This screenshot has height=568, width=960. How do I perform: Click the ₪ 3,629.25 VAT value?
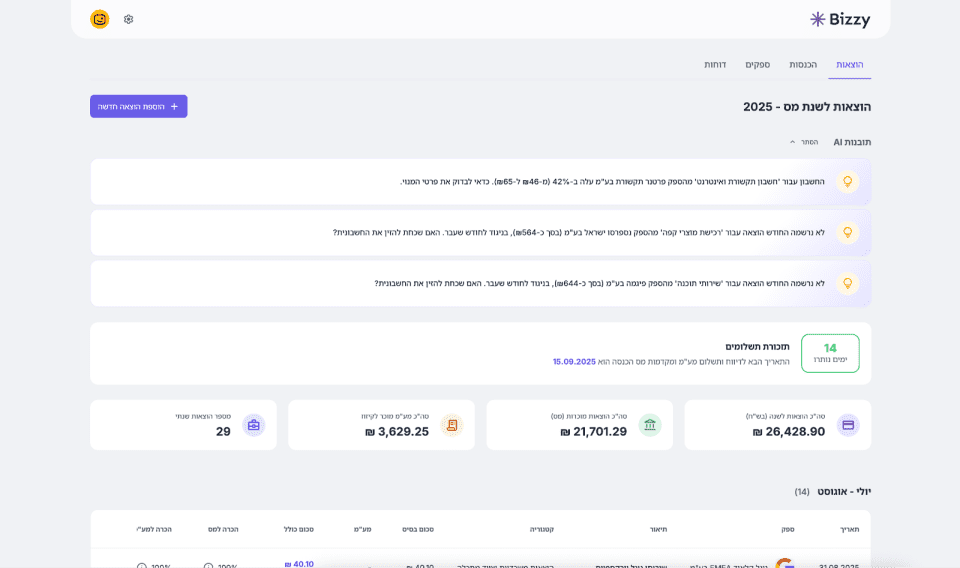(x=397, y=432)
